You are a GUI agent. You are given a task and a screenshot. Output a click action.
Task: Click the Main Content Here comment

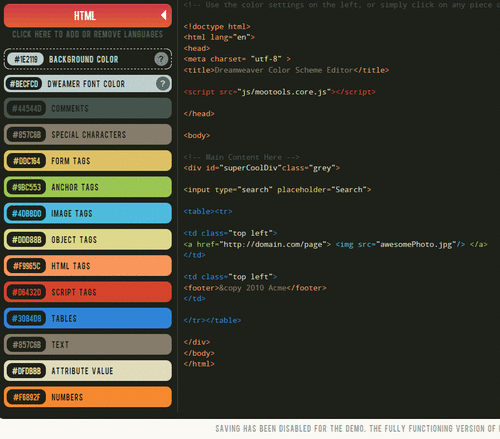[x=241, y=157]
